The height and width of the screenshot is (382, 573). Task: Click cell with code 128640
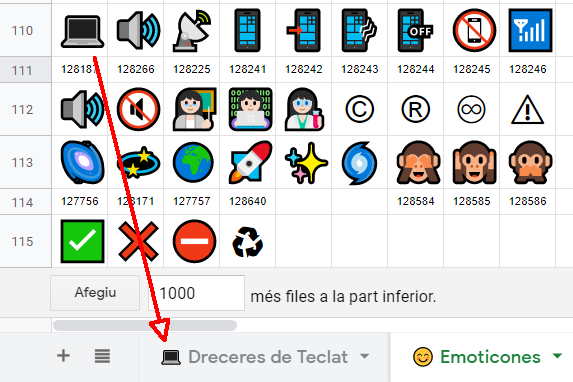coord(247,201)
